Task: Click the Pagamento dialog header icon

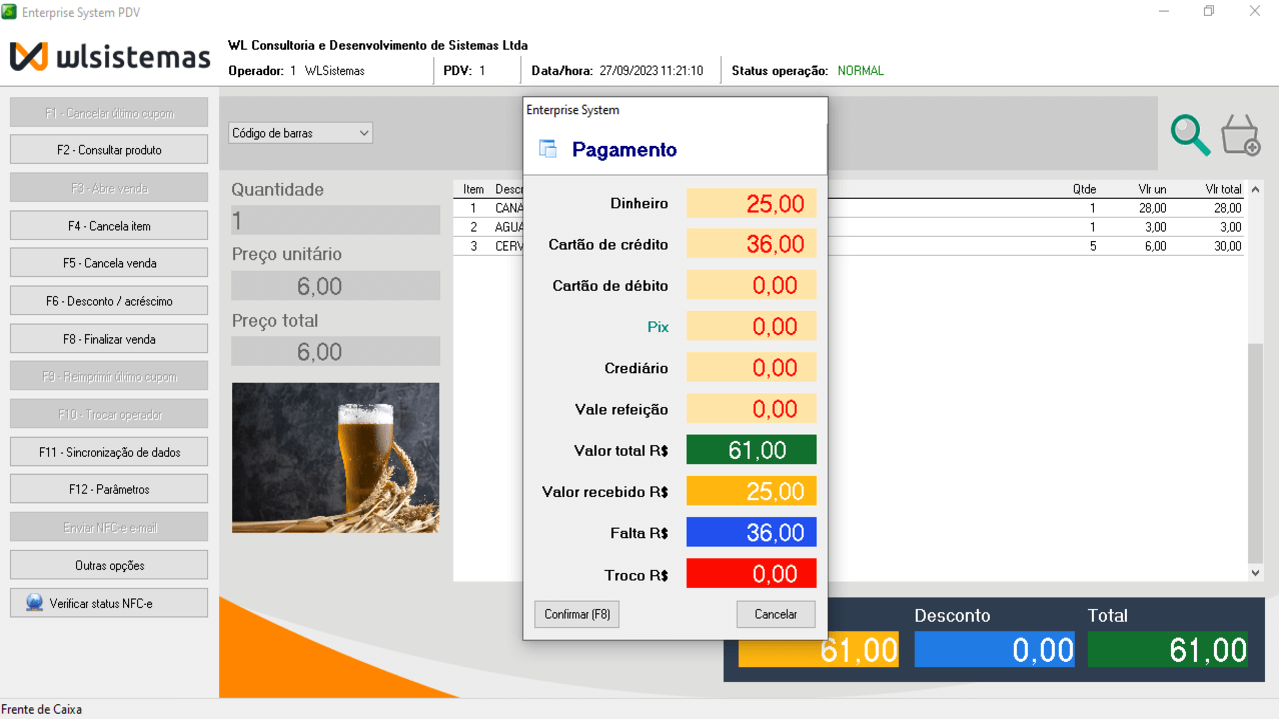Action: [x=548, y=149]
